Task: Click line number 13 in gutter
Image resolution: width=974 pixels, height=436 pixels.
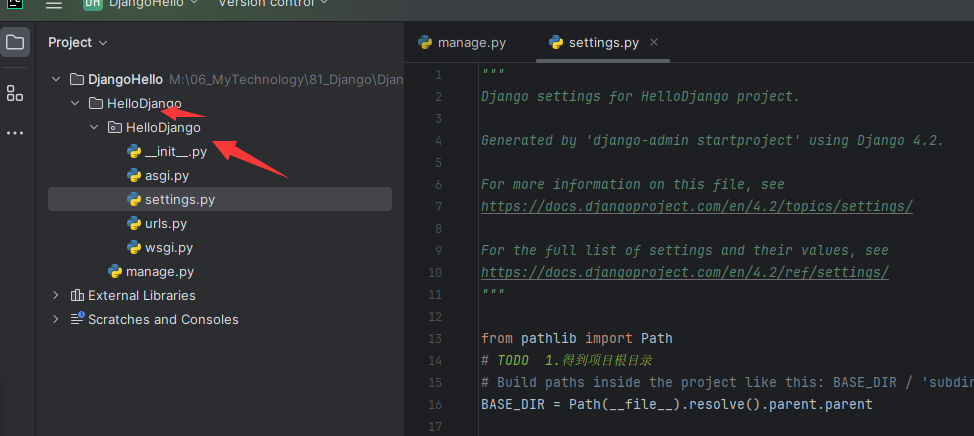Action: tap(435, 338)
